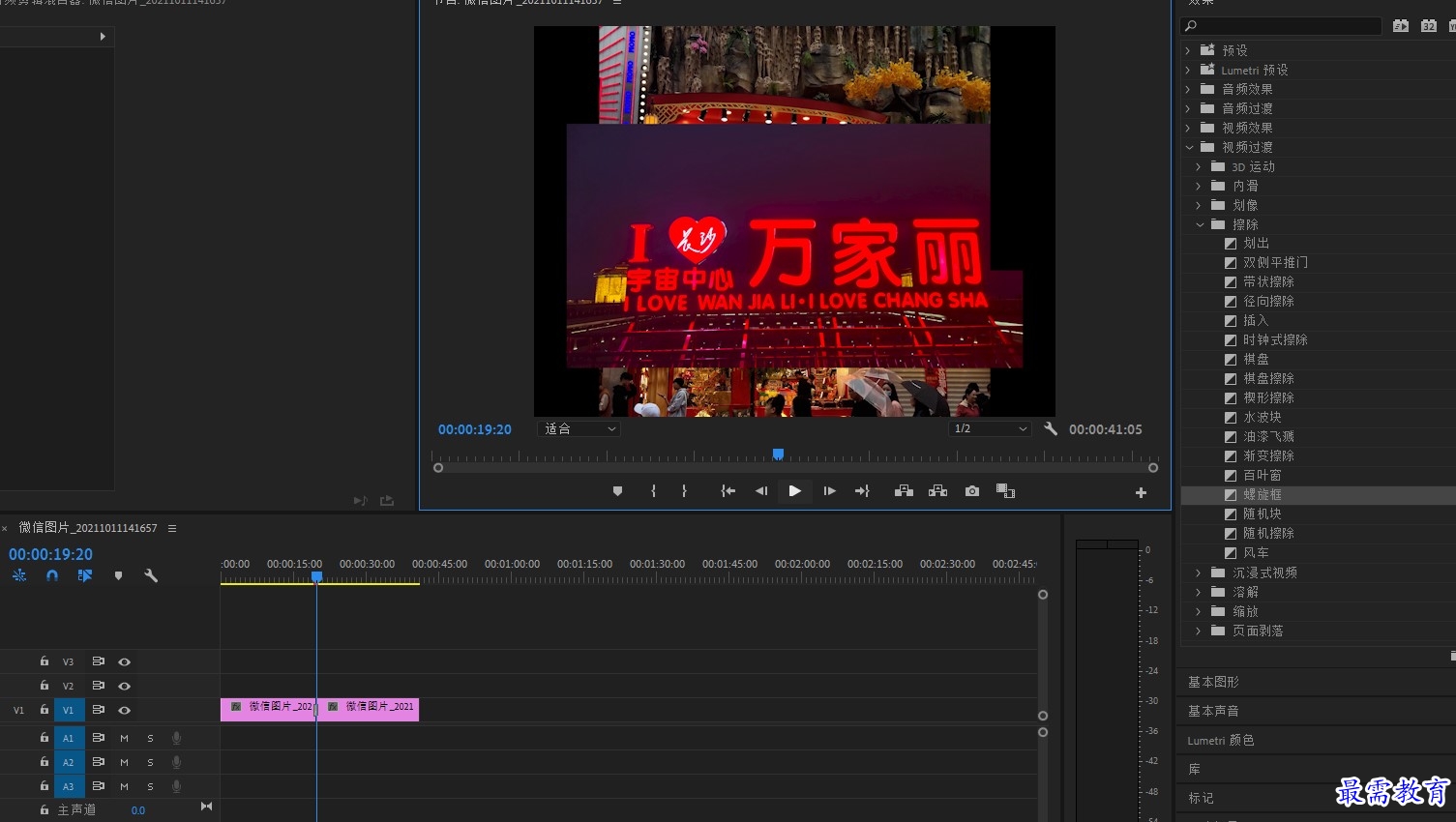This screenshot has width=1456, height=822.
Task: Expand the Lumetri 预设 folder
Action: tap(1188, 70)
